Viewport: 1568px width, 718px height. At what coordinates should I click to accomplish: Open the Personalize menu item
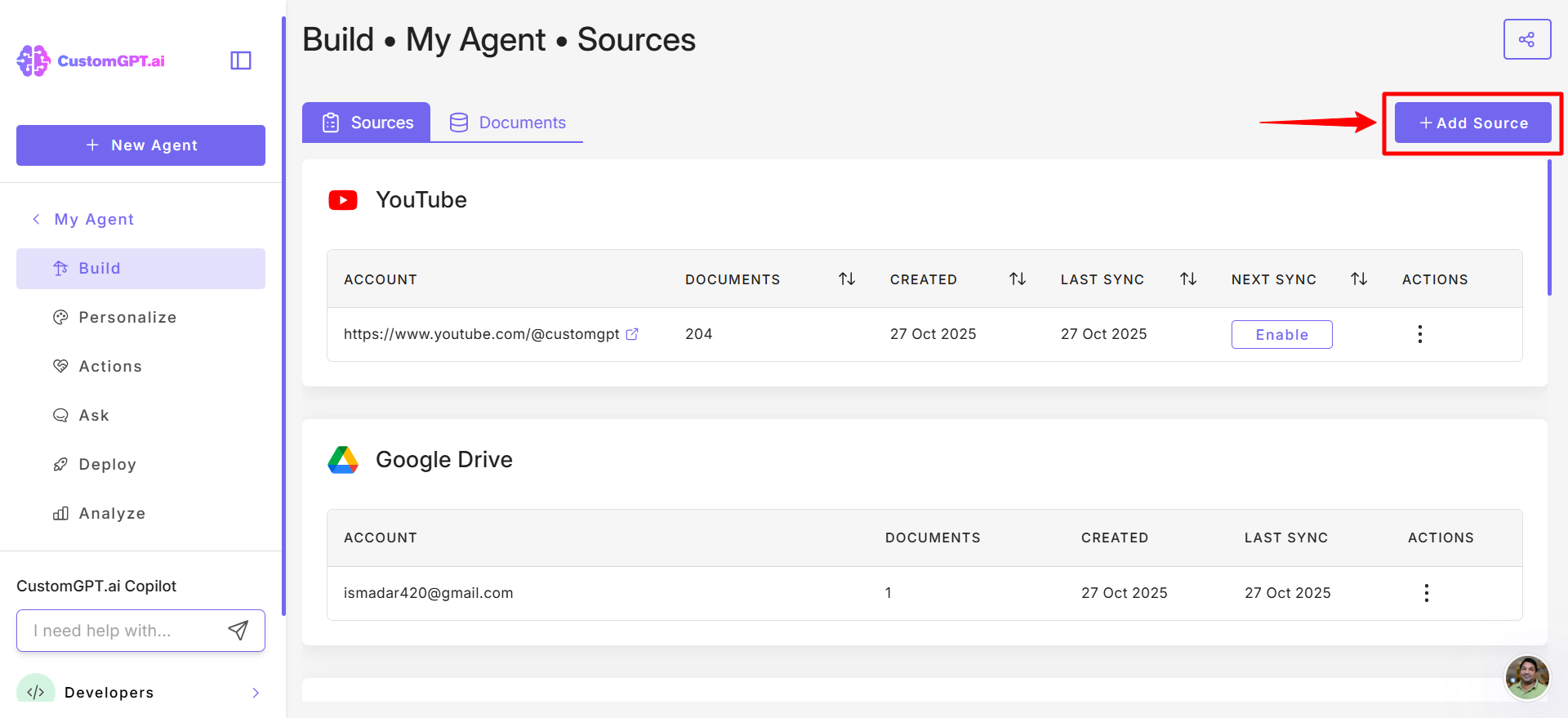click(x=140, y=318)
